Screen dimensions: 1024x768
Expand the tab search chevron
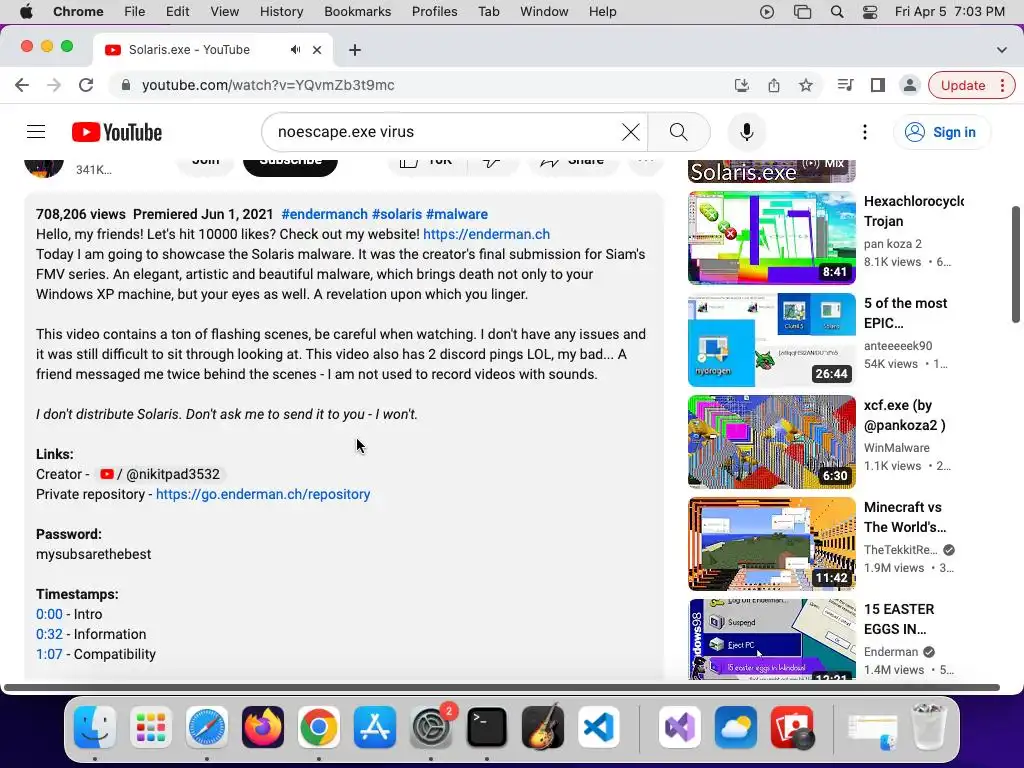click(1002, 50)
